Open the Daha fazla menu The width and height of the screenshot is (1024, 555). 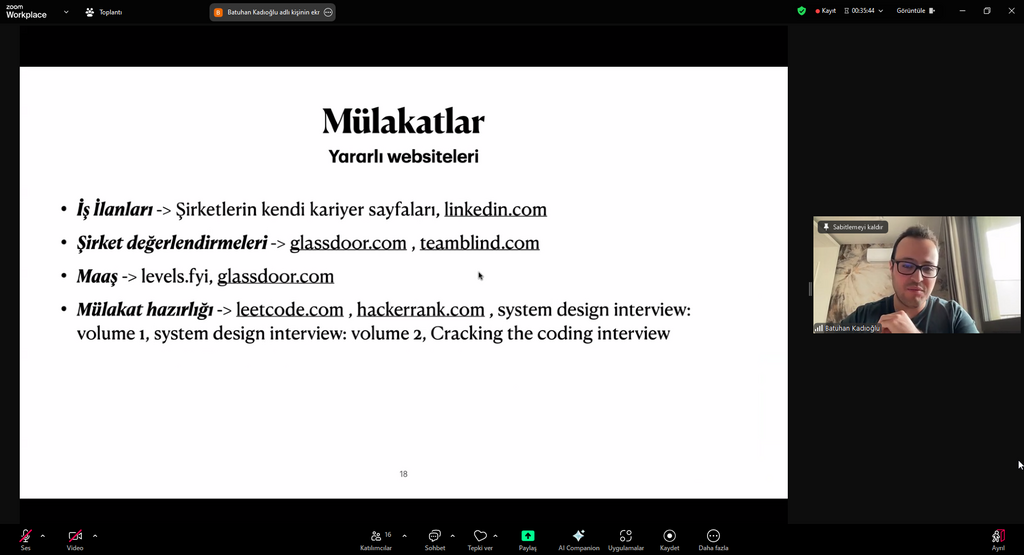point(713,539)
